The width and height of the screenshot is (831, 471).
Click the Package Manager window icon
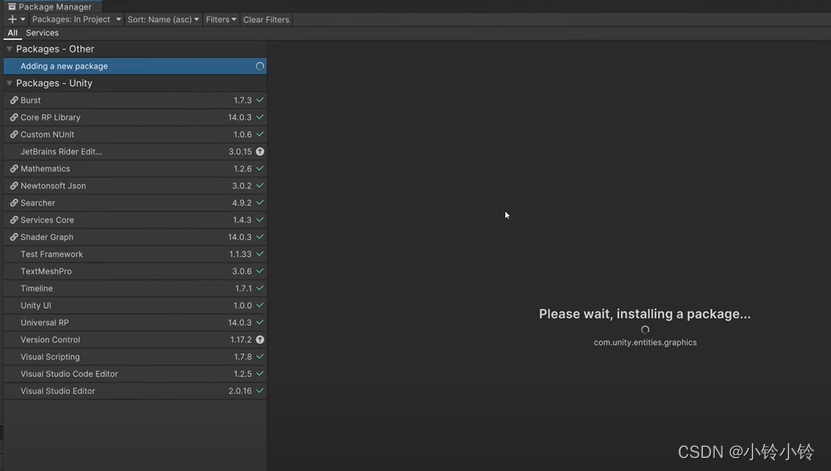coord(12,7)
